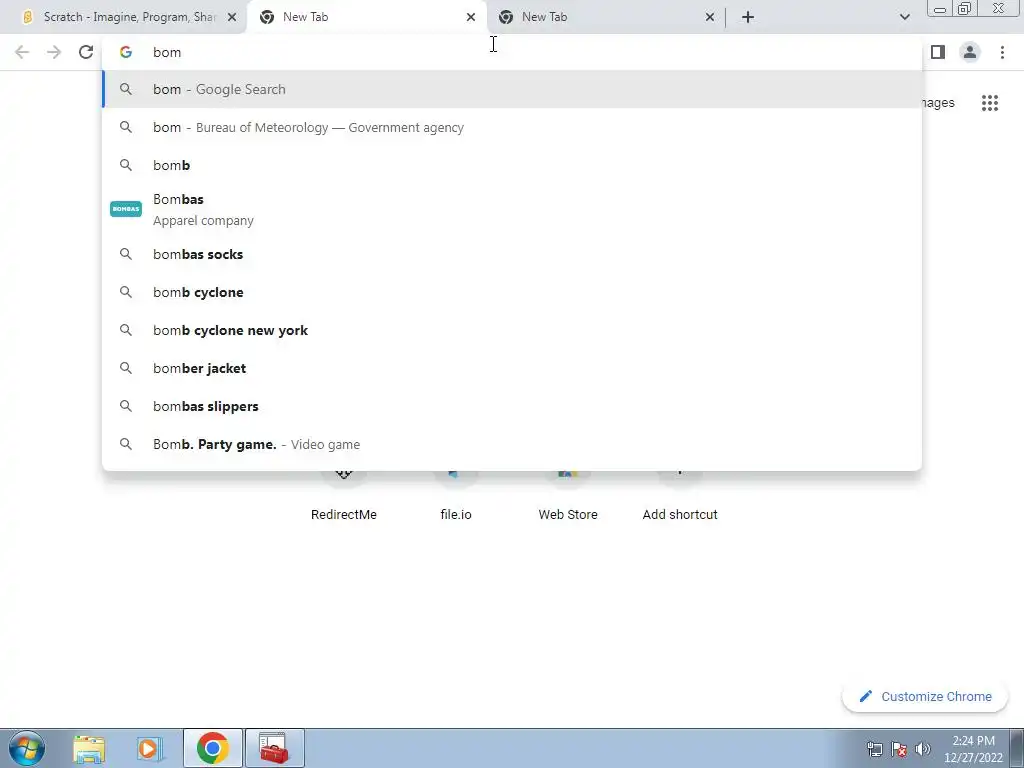Image resolution: width=1024 pixels, height=768 pixels.
Task: Click the Customize Chrome button
Action: coord(925,696)
